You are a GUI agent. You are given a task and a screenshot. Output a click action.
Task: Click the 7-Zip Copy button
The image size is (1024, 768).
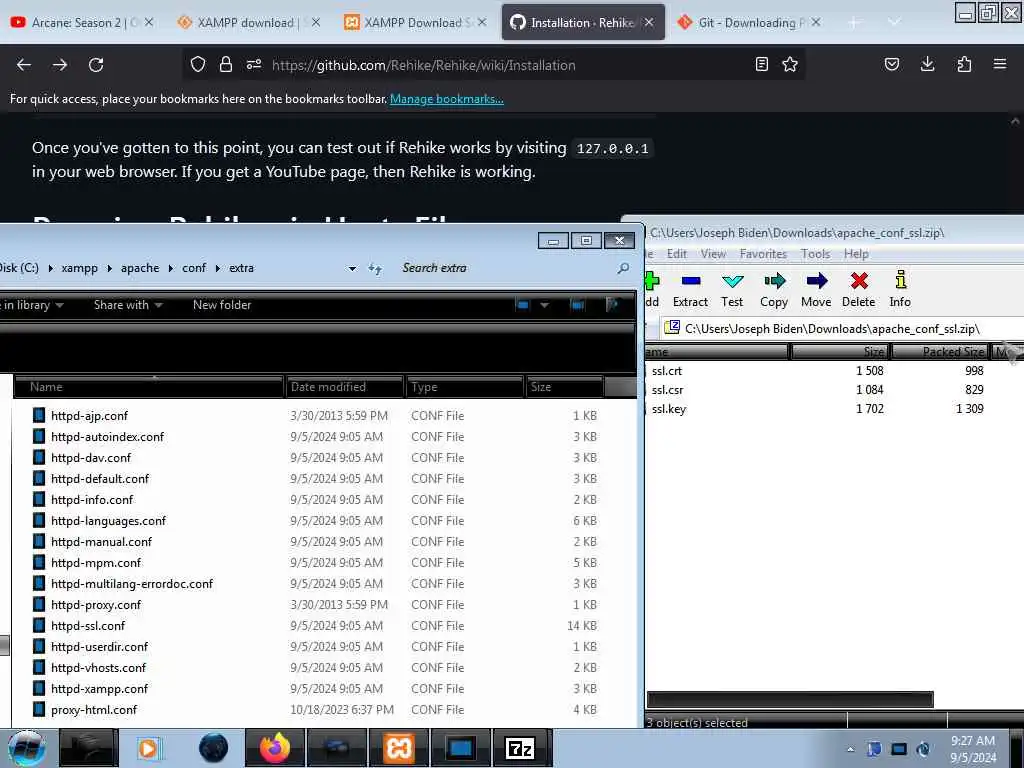(x=774, y=290)
